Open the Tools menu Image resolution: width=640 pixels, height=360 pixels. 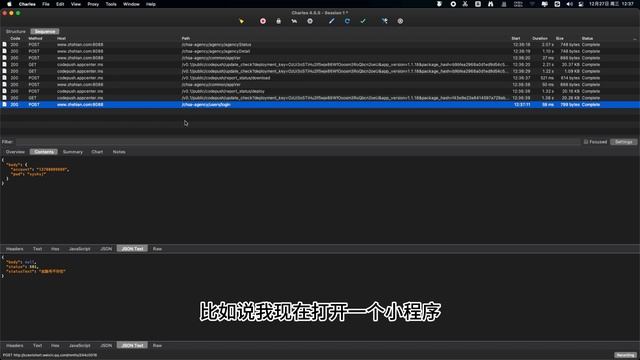(x=111, y=4)
